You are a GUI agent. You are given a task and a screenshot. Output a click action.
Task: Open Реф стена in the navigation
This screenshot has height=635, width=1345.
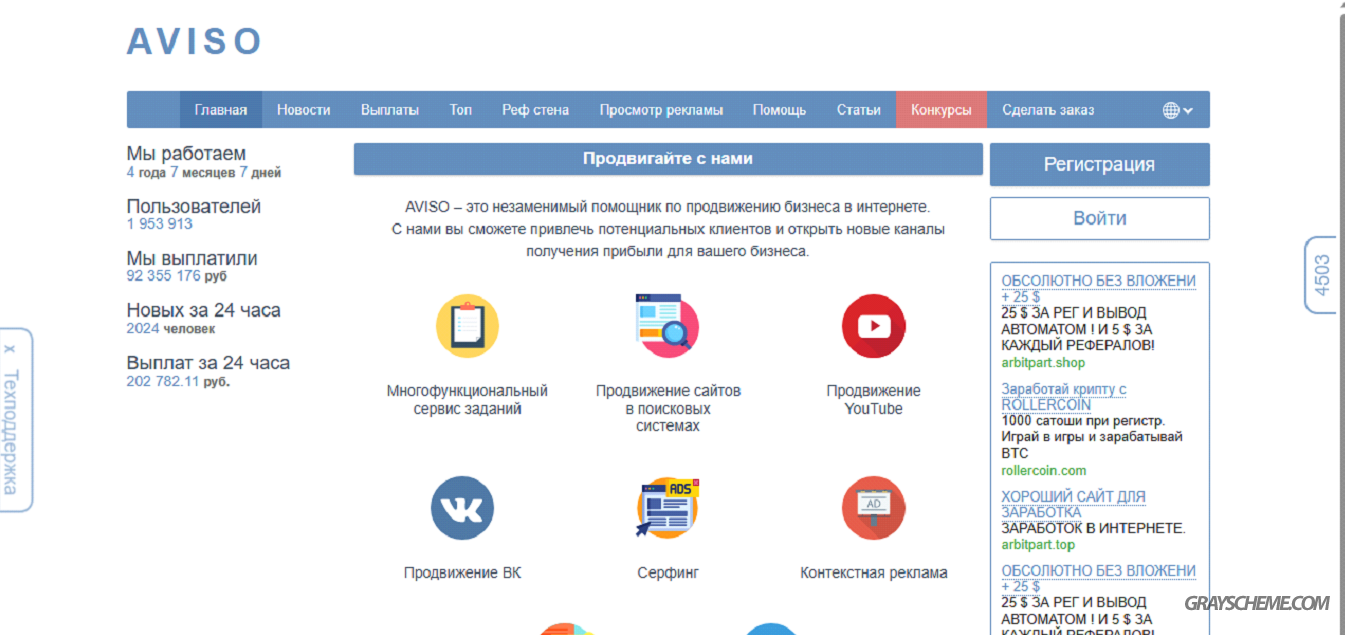(x=536, y=110)
